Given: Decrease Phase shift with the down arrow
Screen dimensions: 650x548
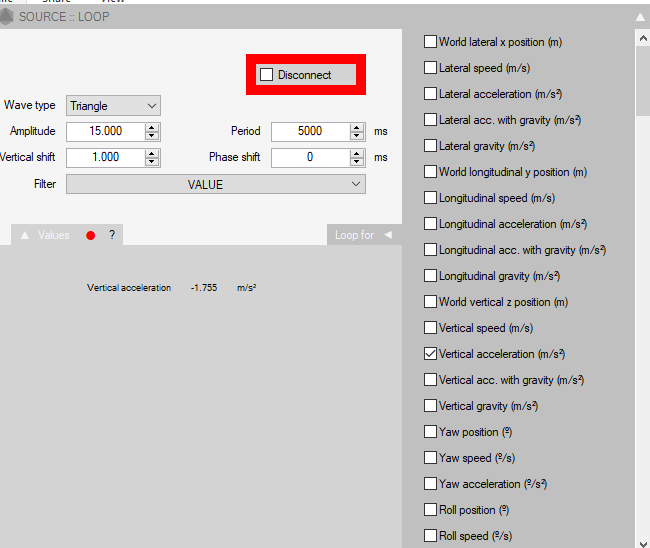Looking at the screenshot, I should pos(357,162).
